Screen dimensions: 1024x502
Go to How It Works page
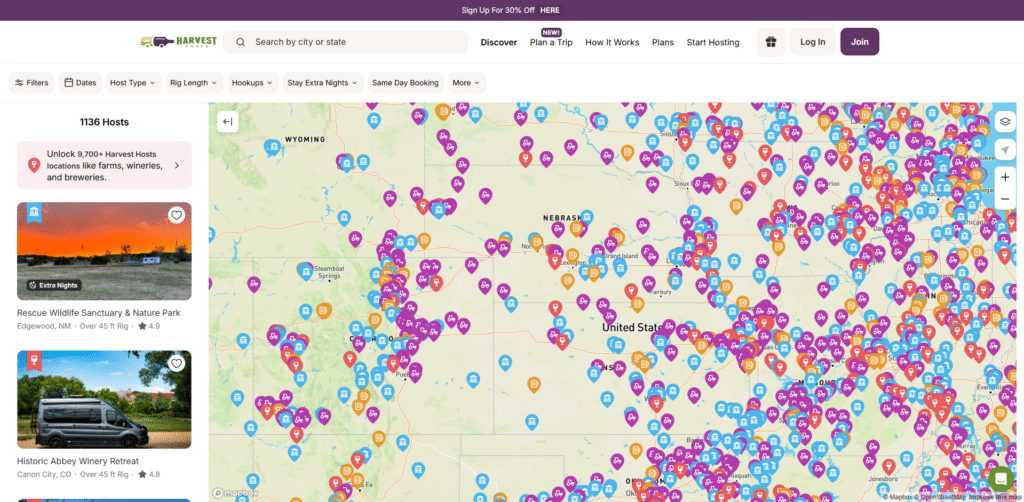[x=612, y=43]
